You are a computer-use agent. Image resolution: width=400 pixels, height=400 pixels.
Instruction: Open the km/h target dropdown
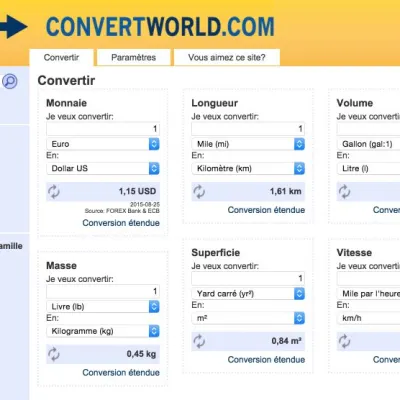point(368,318)
